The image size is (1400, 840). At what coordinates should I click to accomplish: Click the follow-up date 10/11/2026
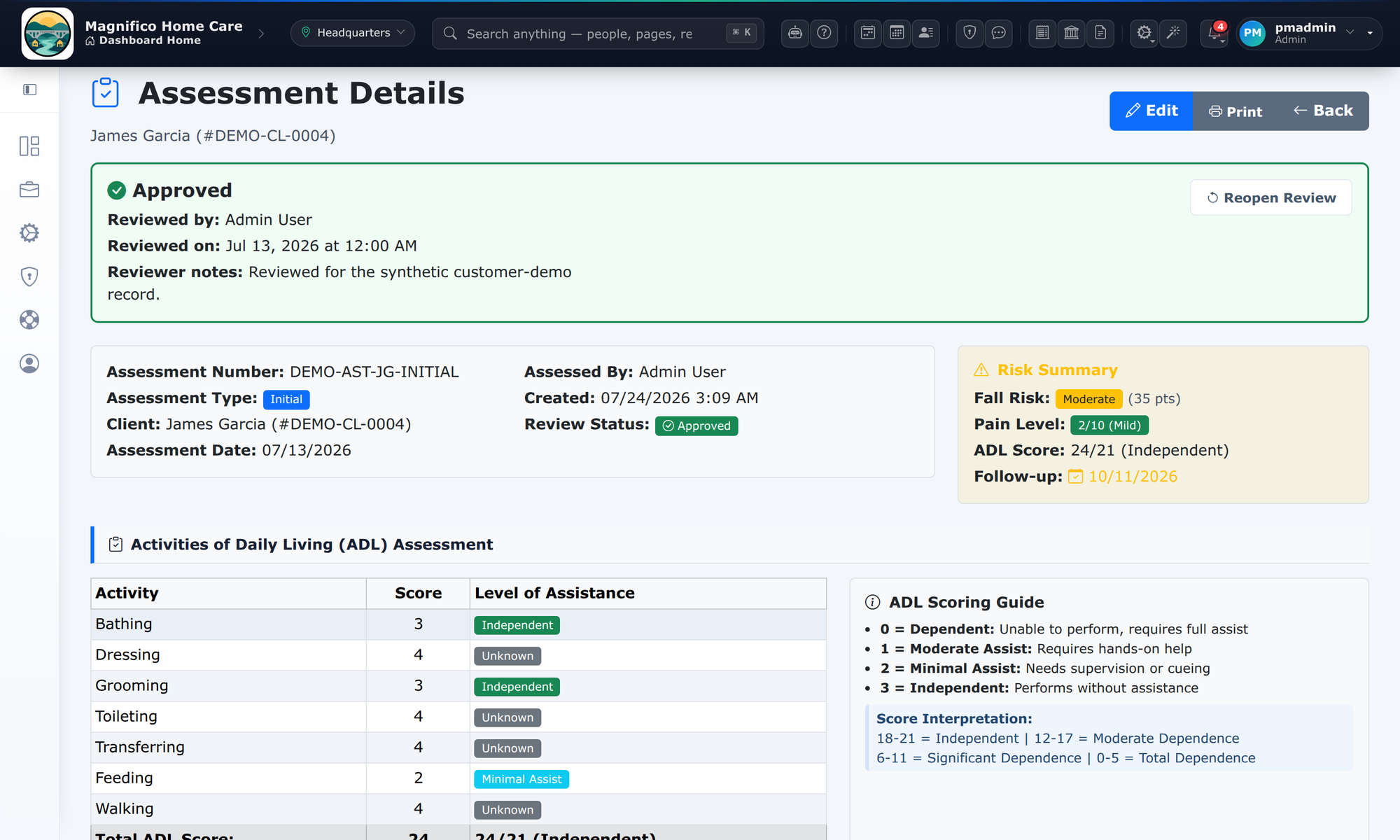[x=1133, y=477]
